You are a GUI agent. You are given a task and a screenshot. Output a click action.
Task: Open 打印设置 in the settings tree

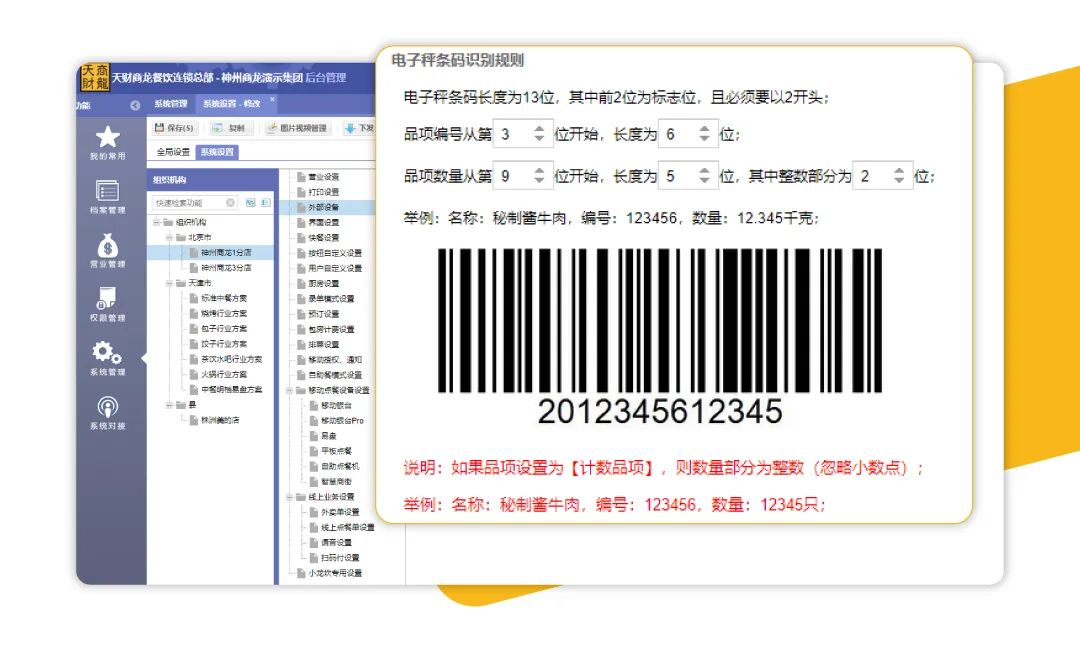point(323,192)
